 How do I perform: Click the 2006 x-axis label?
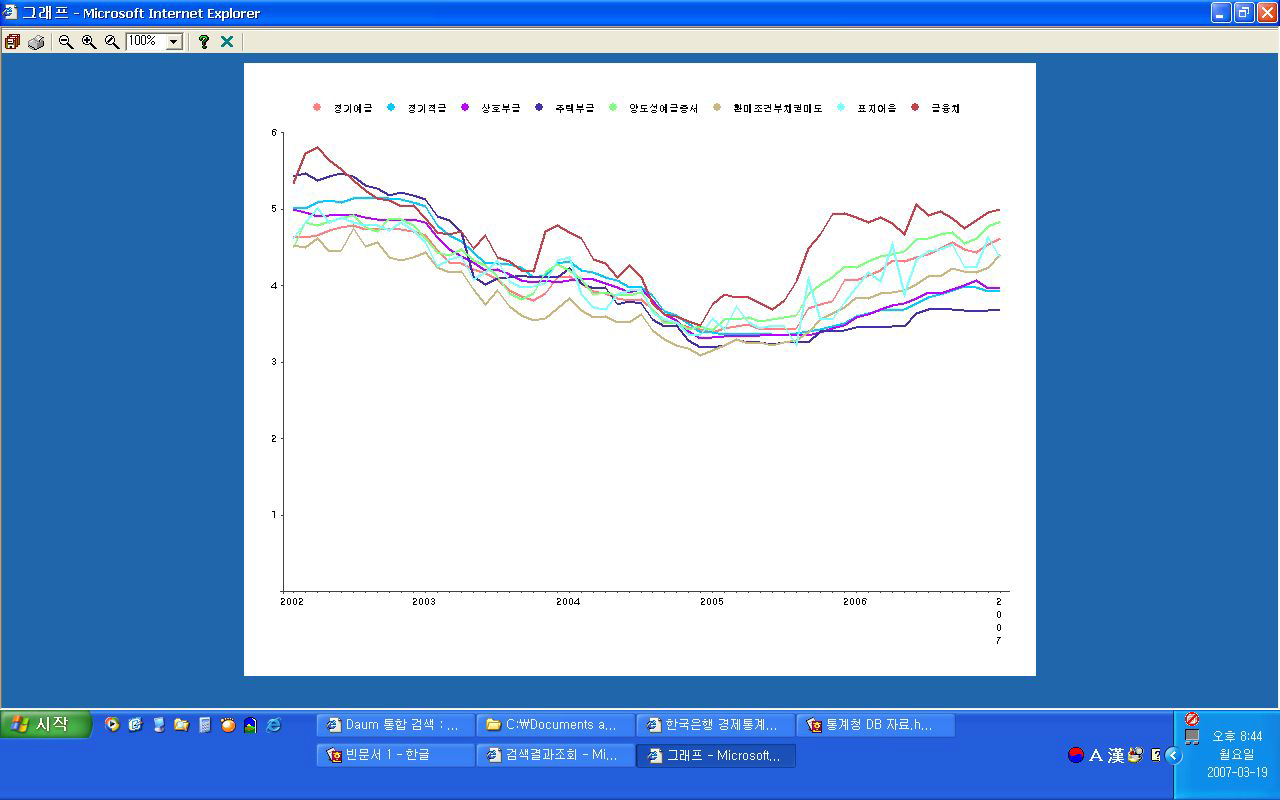855,602
